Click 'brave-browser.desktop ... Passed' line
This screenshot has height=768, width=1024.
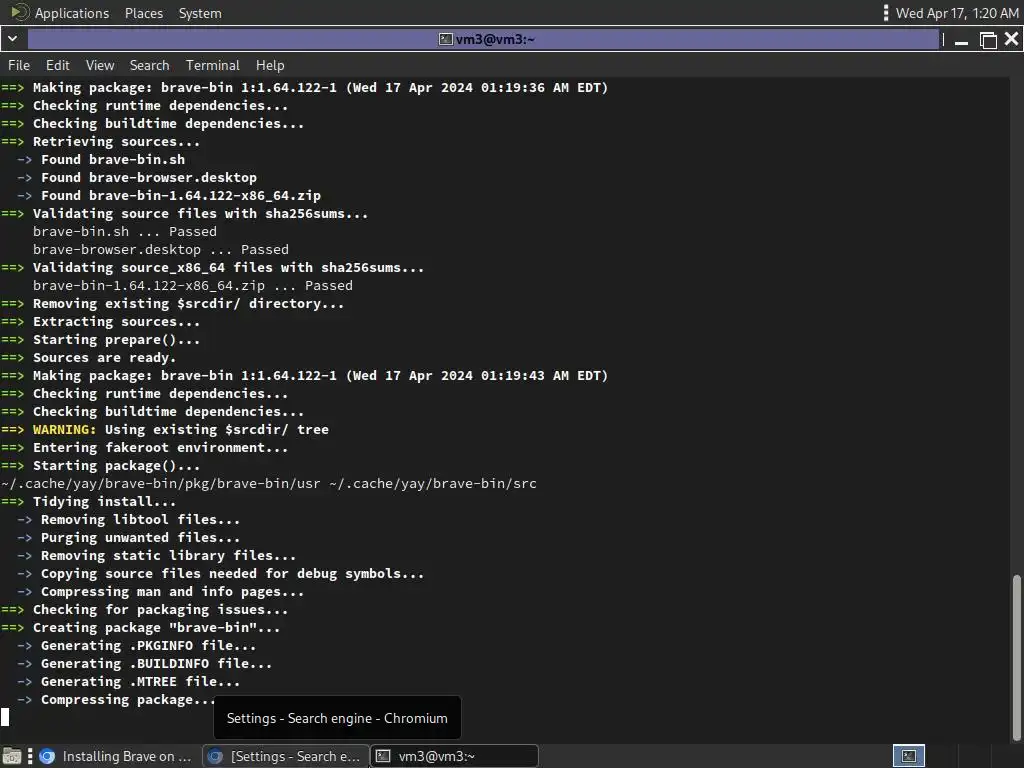click(161, 249)
